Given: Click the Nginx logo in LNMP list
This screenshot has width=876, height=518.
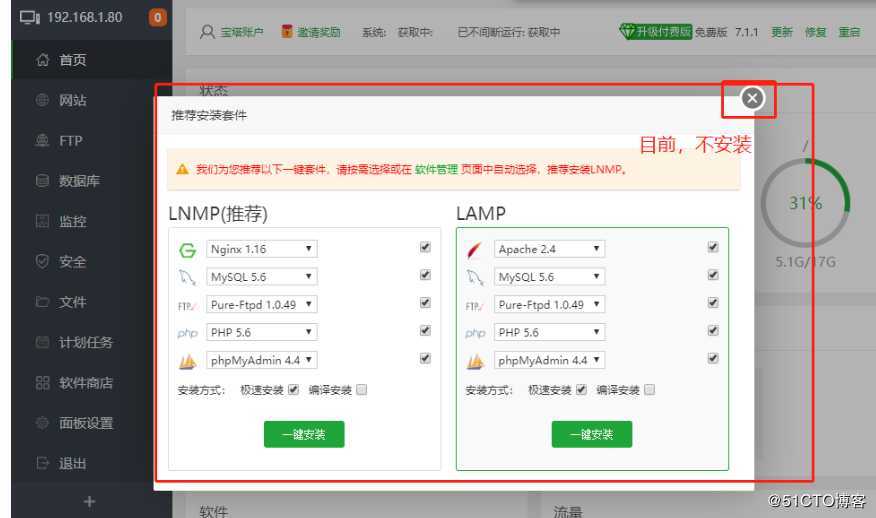Looking at the screenshot, I should pos(187,250).
